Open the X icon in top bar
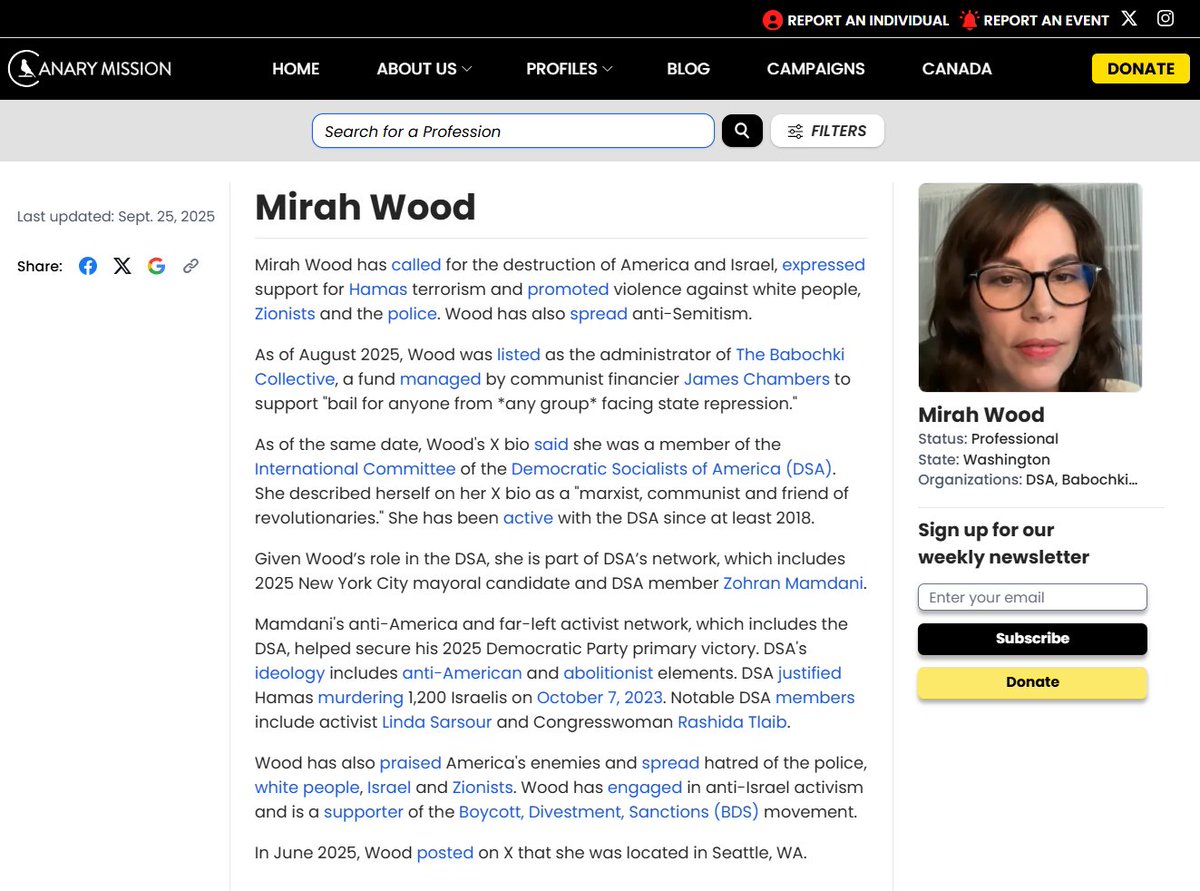Viewport: 1200px width, 891px height. click(x=1129, y=19)
